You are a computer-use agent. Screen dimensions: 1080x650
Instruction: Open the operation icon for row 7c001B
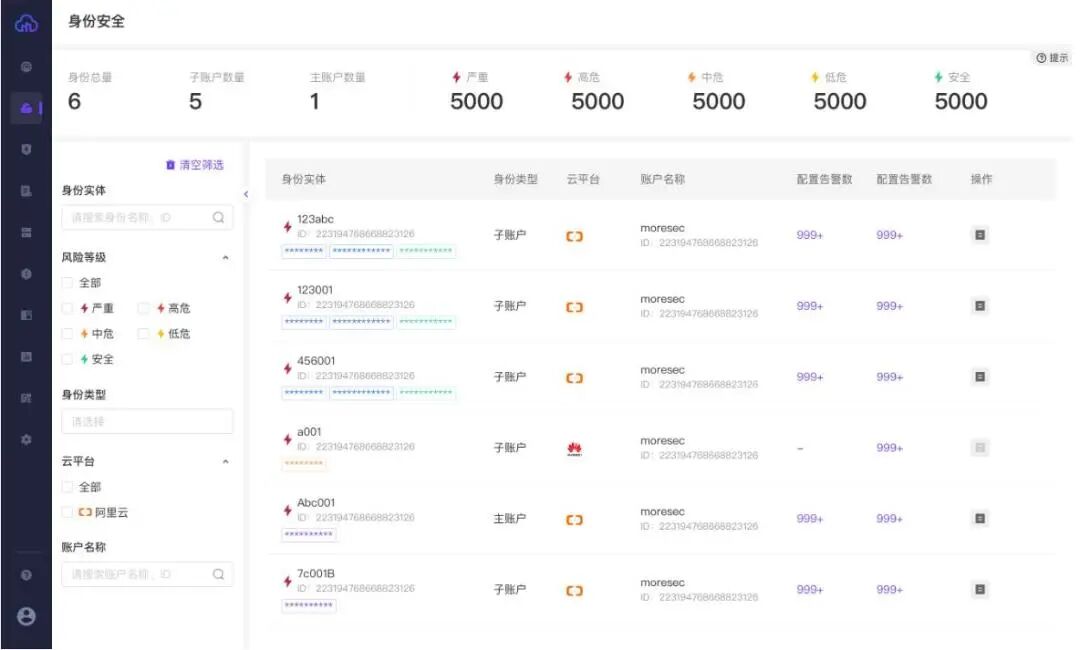pos(980,589)
